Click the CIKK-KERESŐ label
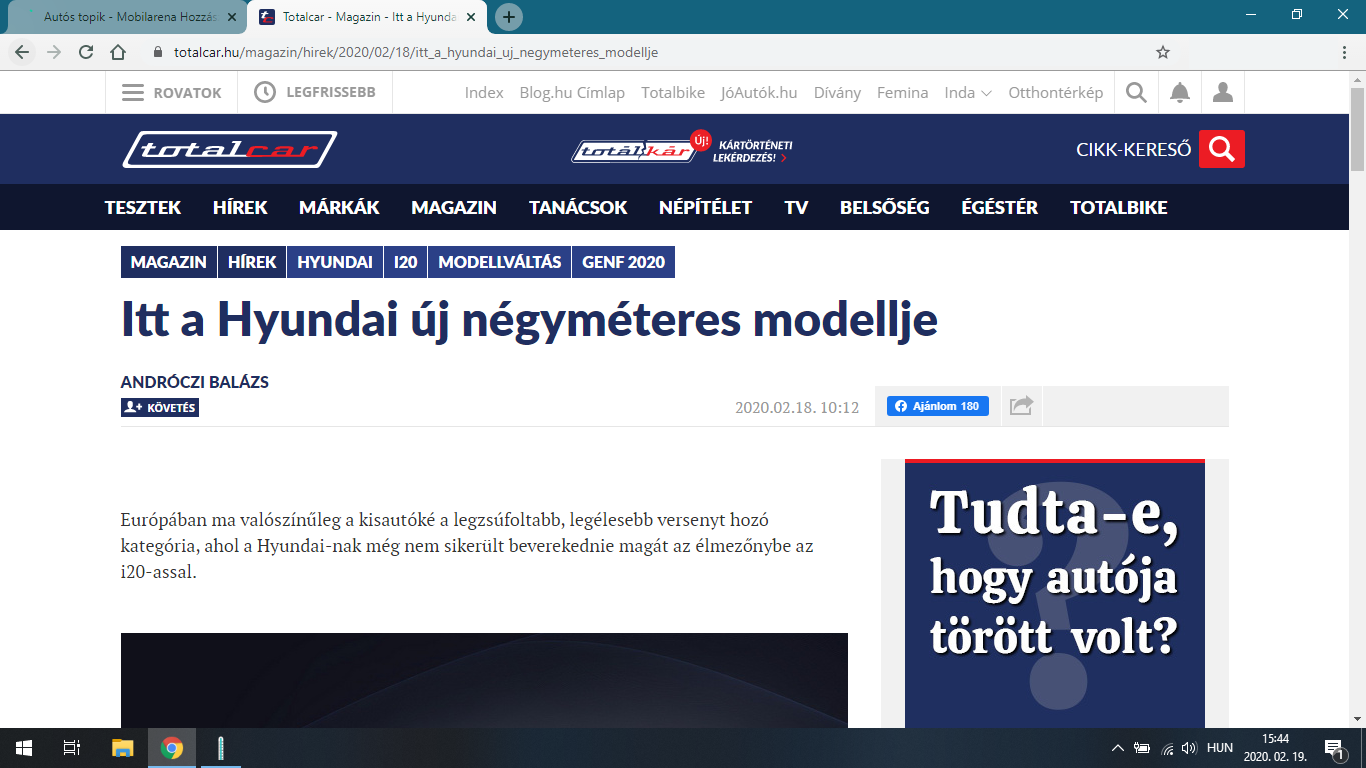Viewport: 1366px width, 768px height. 1133,150
